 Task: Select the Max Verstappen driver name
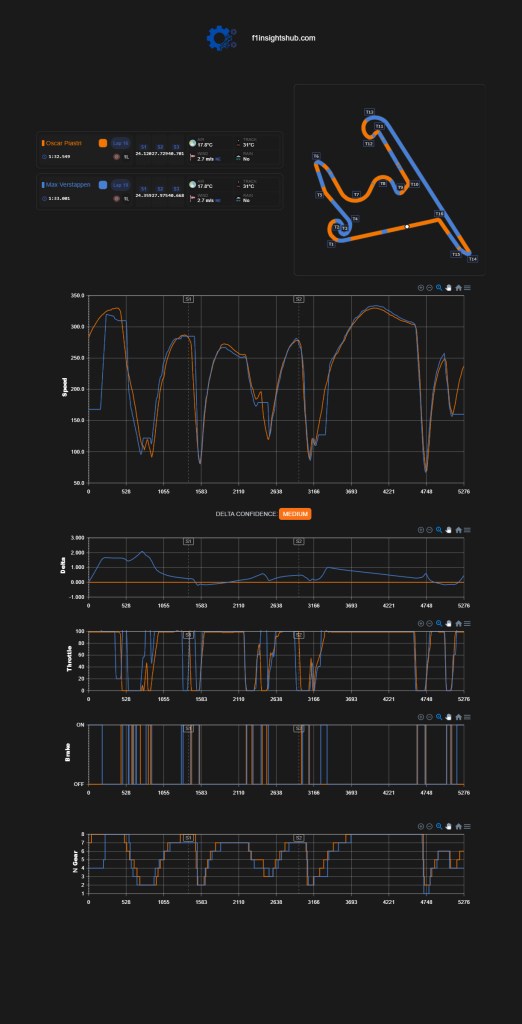coord(68,185)
